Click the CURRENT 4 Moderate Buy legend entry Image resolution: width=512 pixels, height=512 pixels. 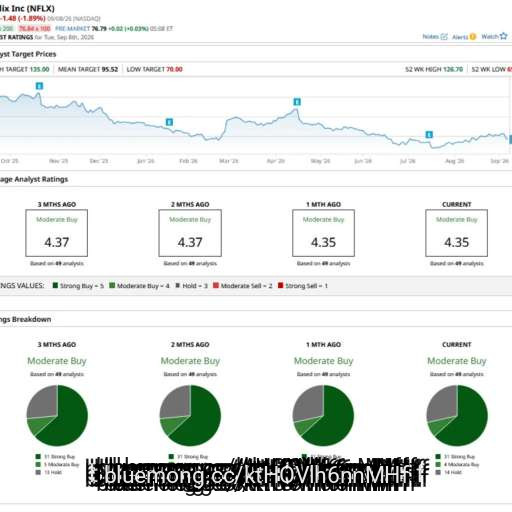tap(457, 464)
